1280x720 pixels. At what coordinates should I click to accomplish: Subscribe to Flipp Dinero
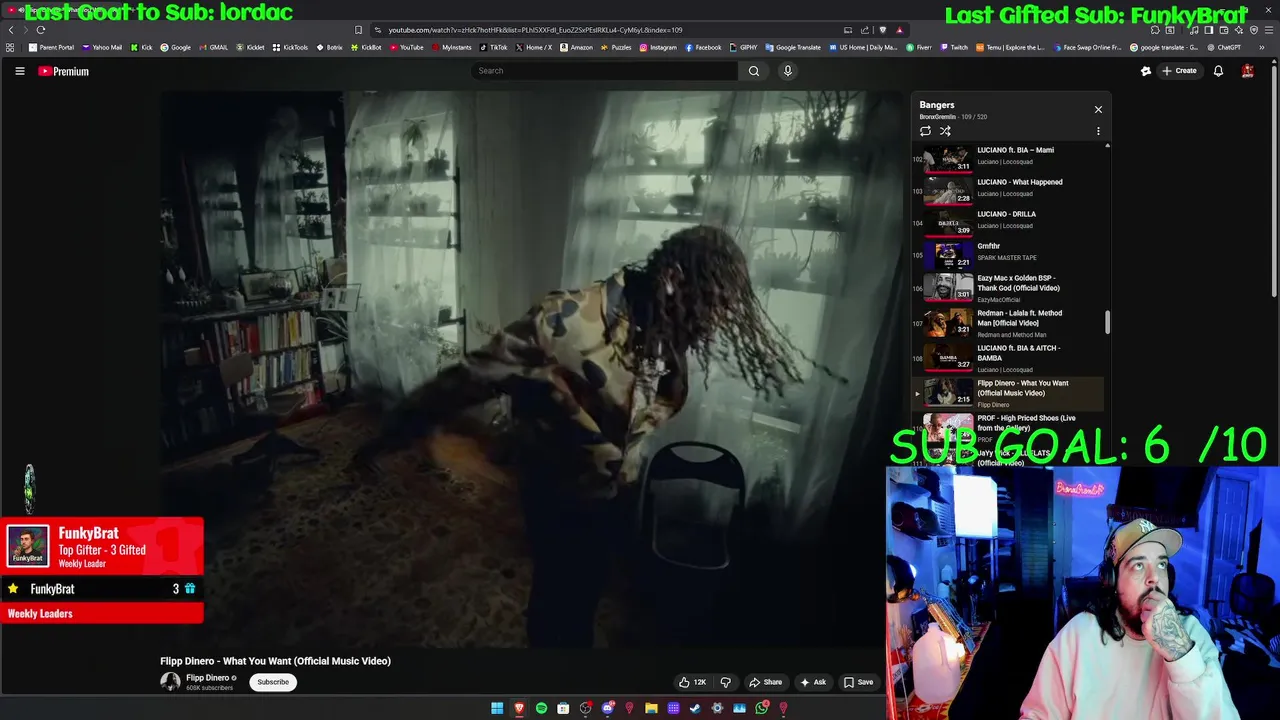(273, 682)
